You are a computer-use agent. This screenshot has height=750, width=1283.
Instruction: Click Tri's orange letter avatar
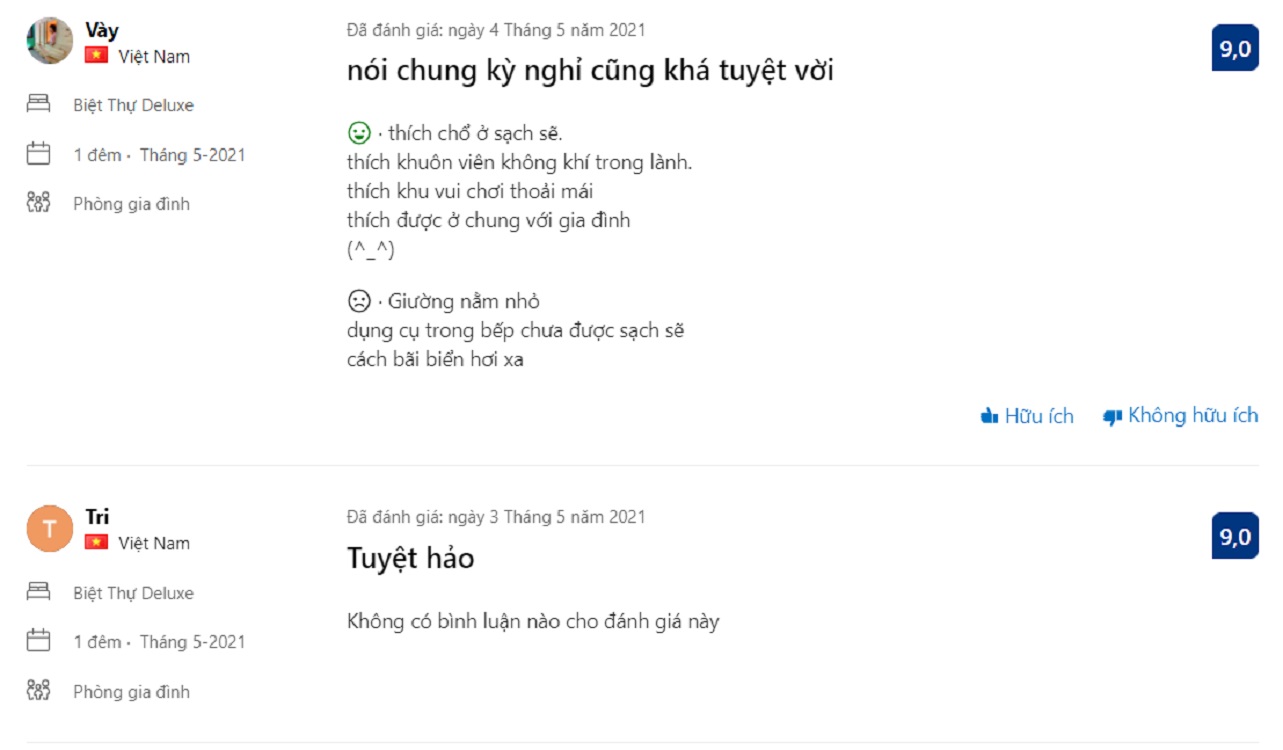[x=49, y=528]
